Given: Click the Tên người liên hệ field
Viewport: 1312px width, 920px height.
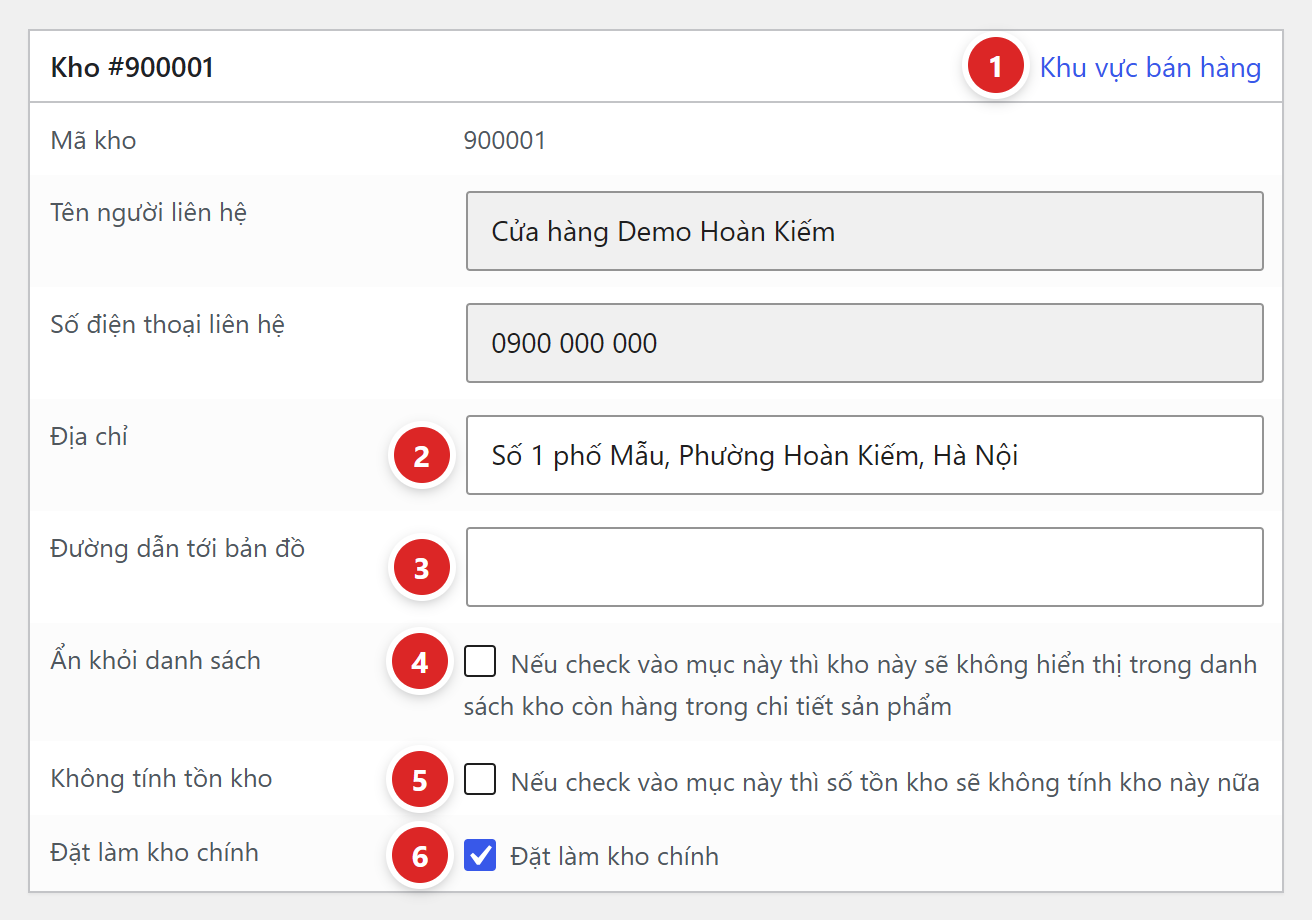Looking at the screenshot, I should point(865,231).
